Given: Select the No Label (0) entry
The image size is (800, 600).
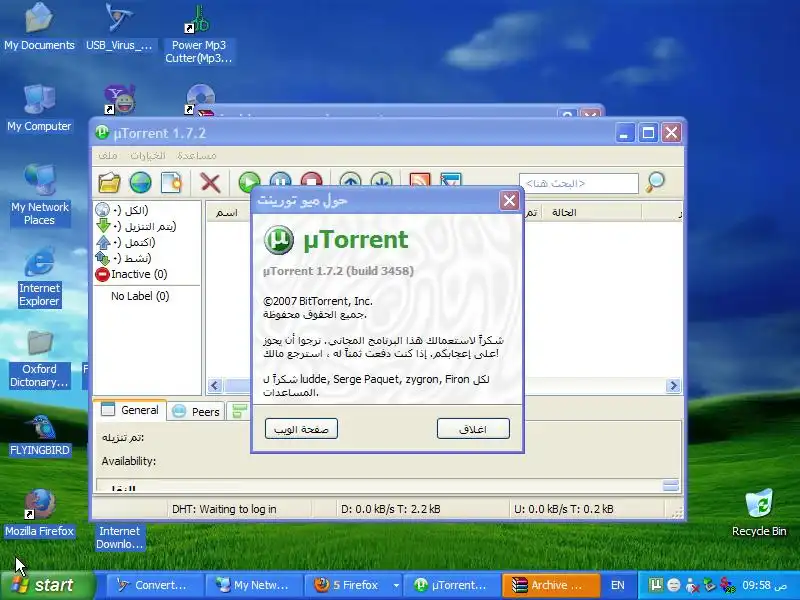Looking at the screenshot, I should tap(140, 296).
